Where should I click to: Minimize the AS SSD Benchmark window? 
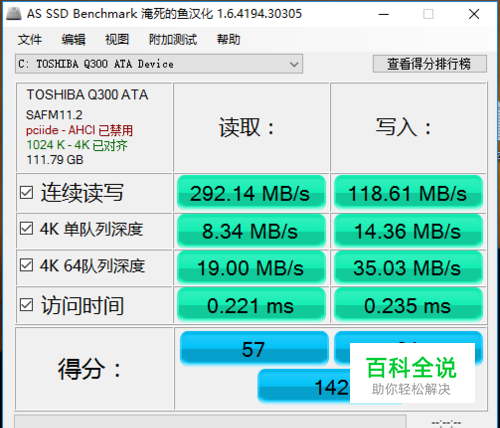click(384, 14)
